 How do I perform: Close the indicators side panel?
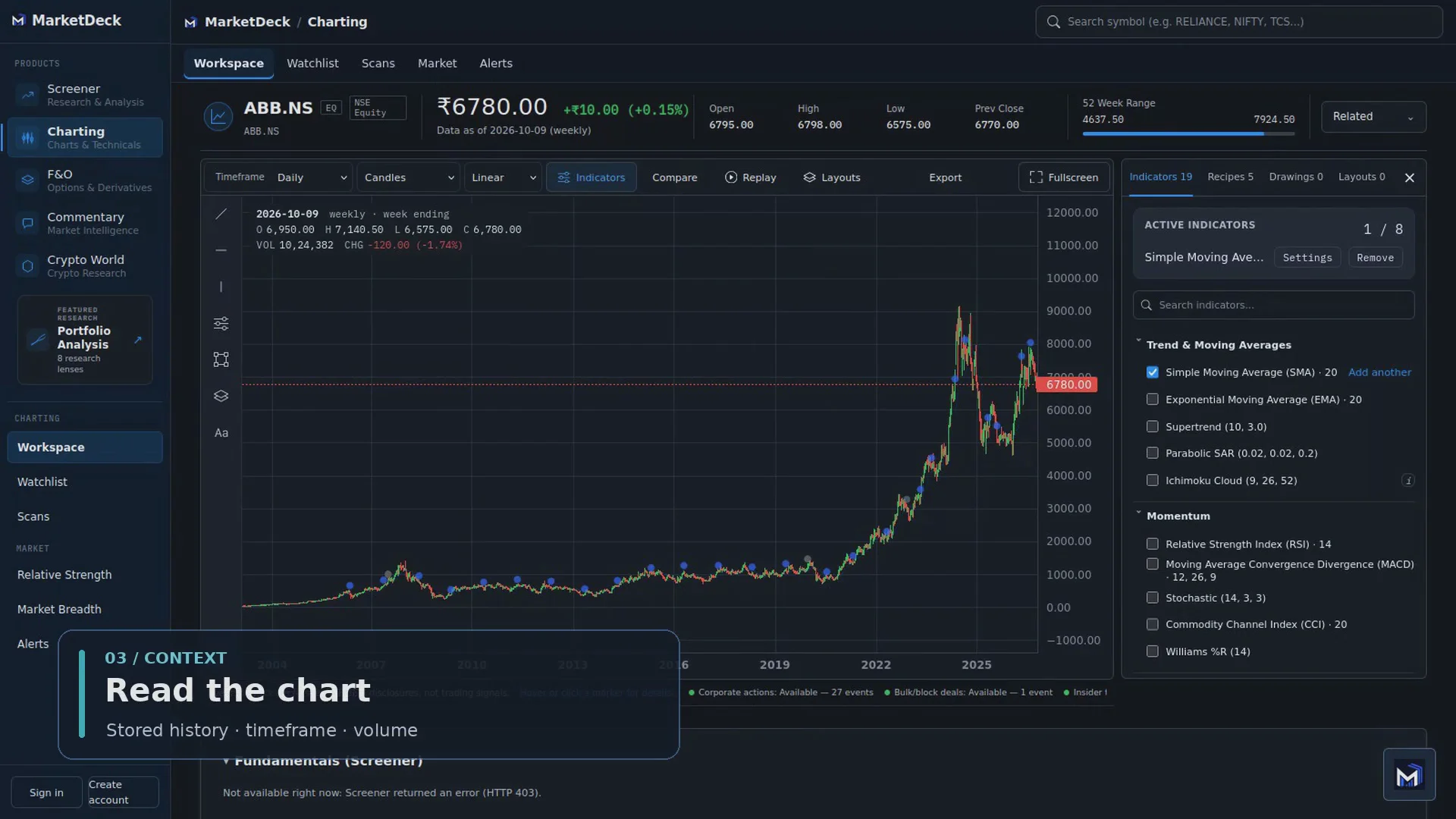(1409, 177)
